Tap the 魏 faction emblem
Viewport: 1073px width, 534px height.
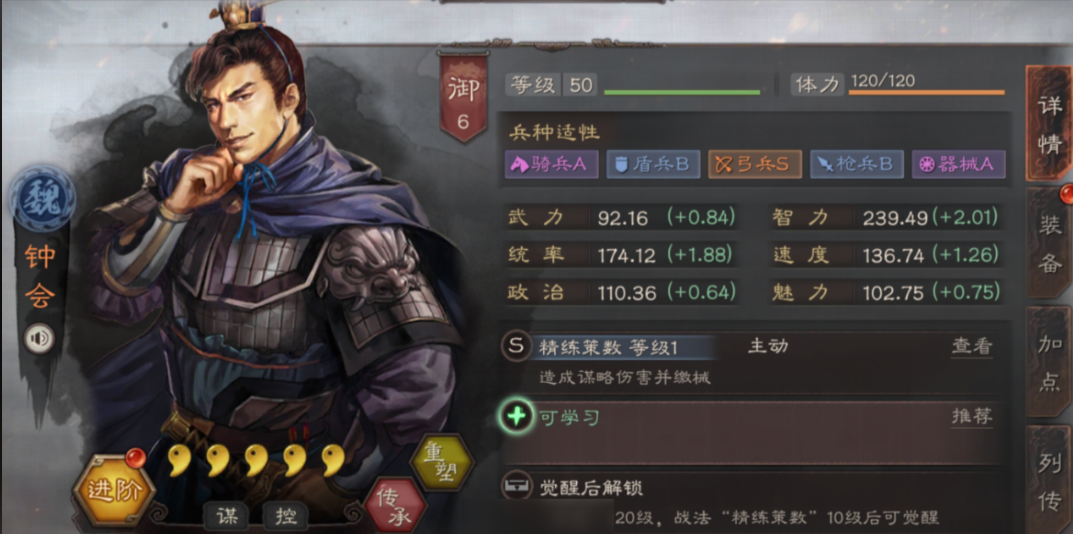tap(42, 199)
